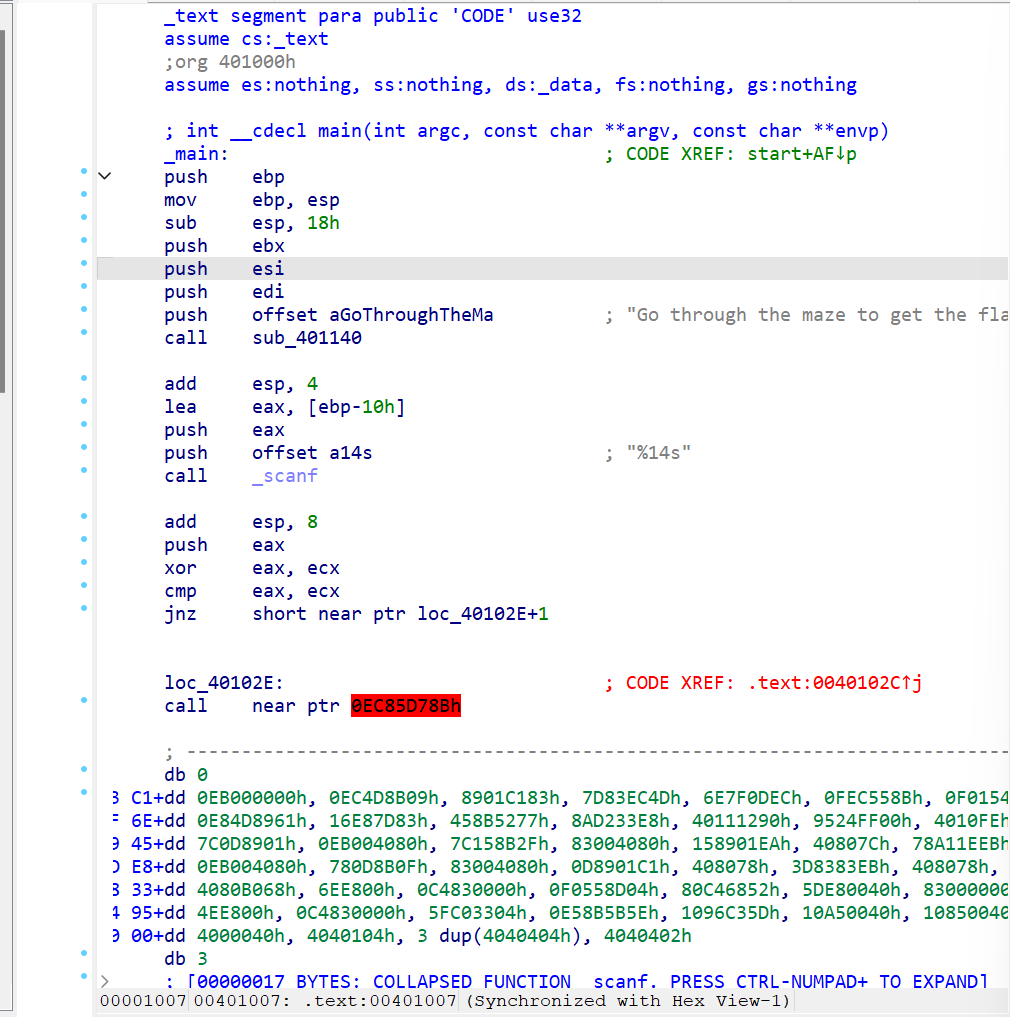The image size is (1010, 1017).
Task: Click breakpoint dot beside push edi
Action: click(84, 287)
